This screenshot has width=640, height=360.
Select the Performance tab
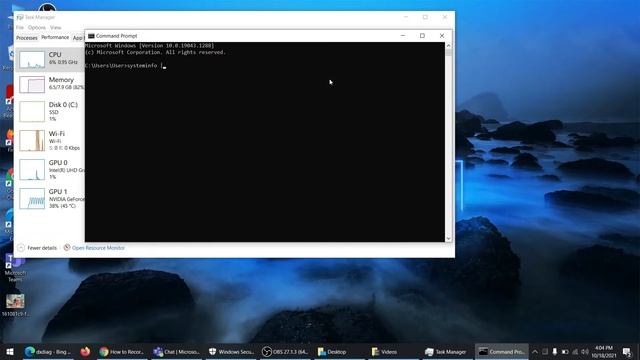[55, 38]
